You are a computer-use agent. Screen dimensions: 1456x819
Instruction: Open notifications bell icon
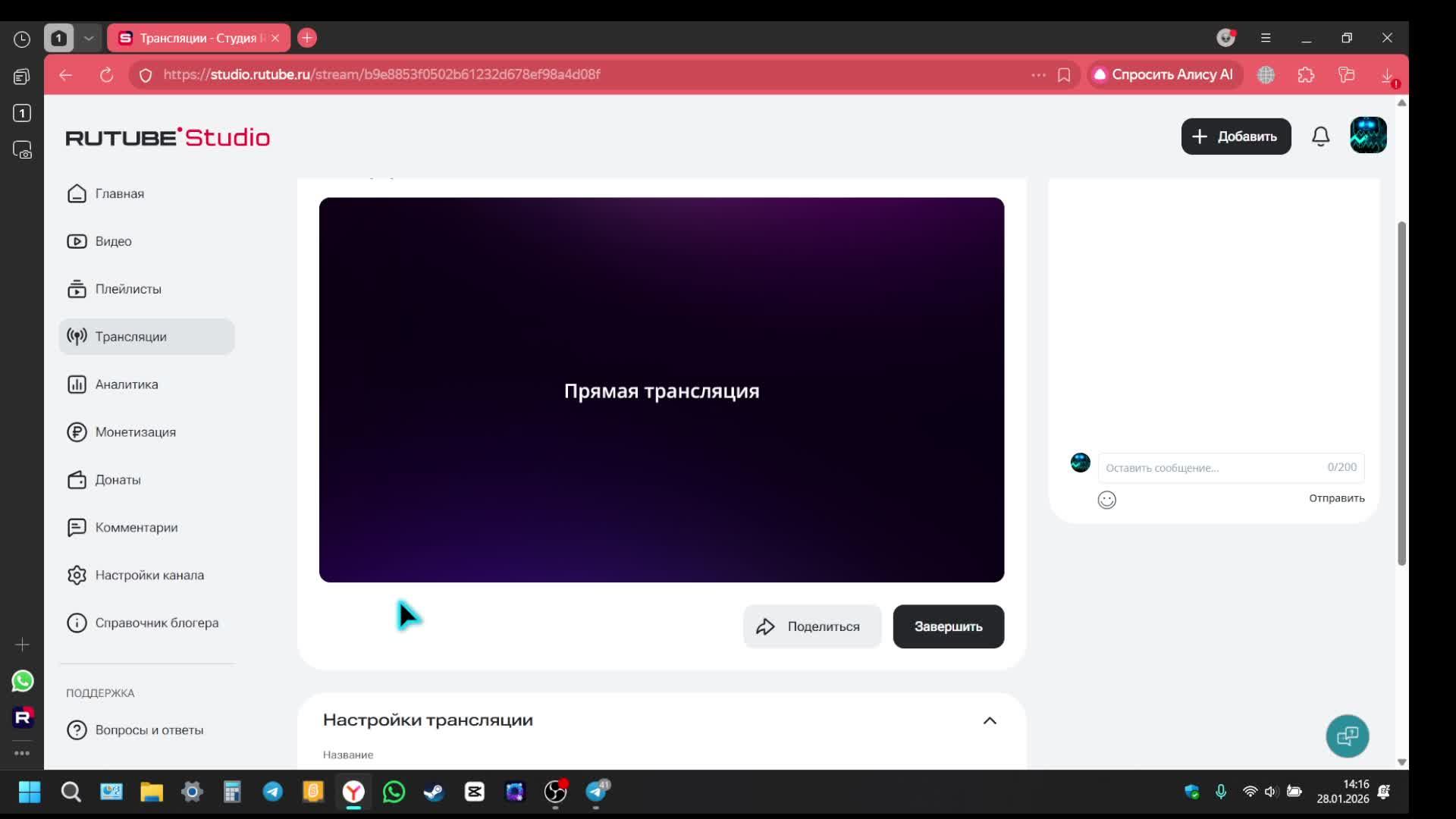point(1320,136)
